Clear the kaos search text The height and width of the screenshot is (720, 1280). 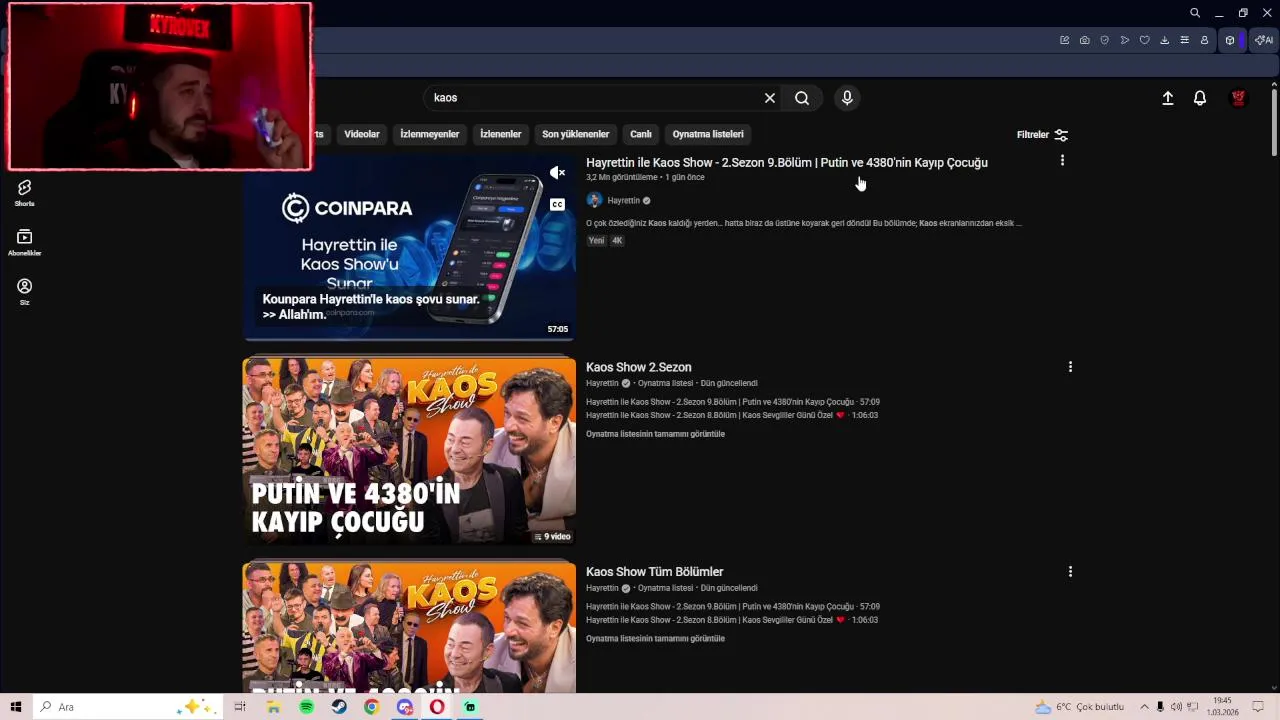770,98
